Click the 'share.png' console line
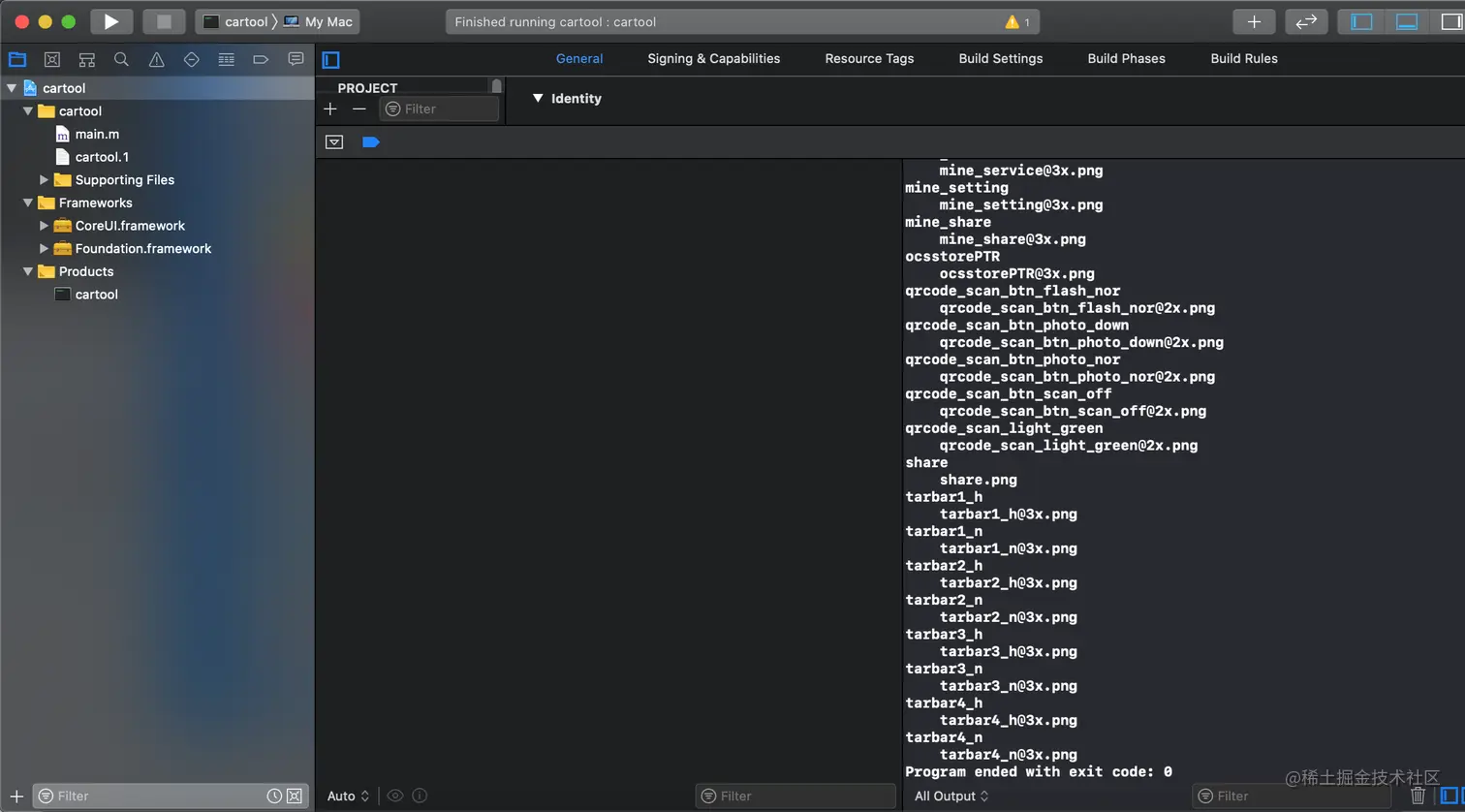This screenshot has width=1465, height=812. click(x=979, y=480)
